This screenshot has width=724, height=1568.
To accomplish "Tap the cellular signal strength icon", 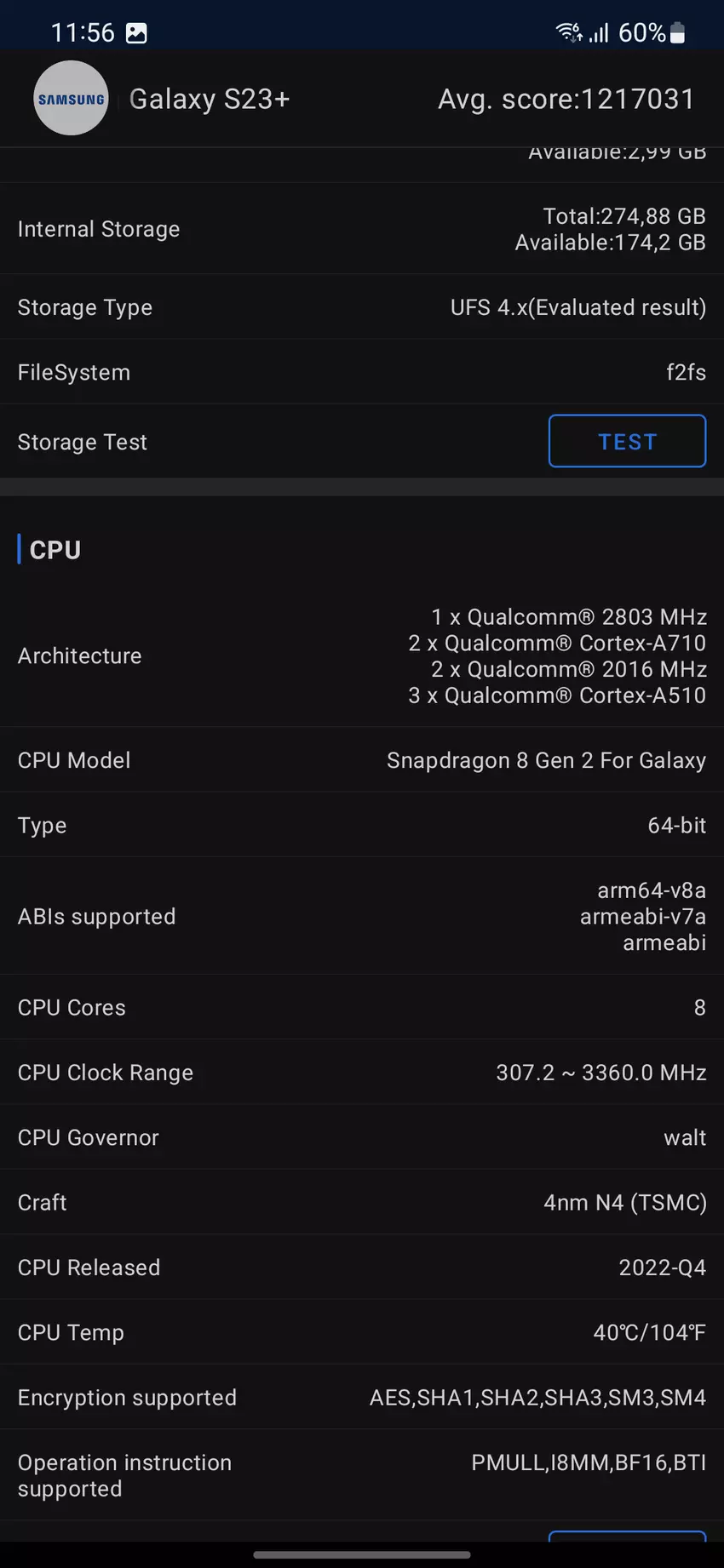I will [x=600, y=33].
